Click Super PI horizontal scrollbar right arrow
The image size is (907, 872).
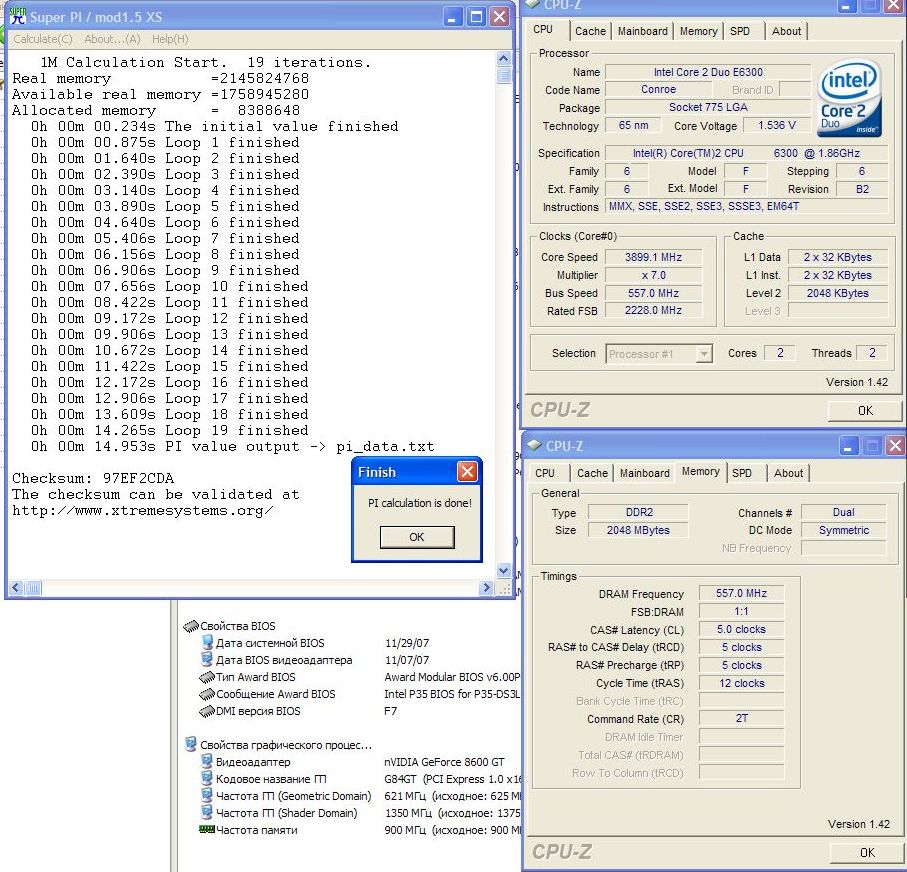tap(486, 588)
